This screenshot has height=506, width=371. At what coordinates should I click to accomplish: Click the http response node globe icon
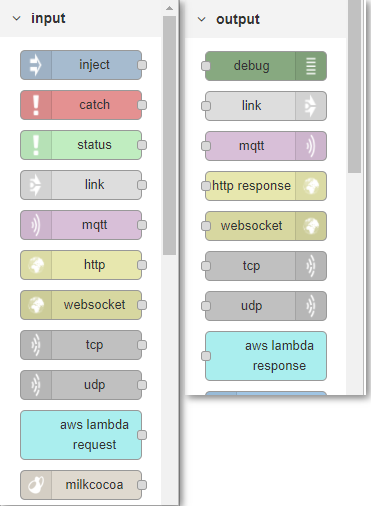point(311,186)
